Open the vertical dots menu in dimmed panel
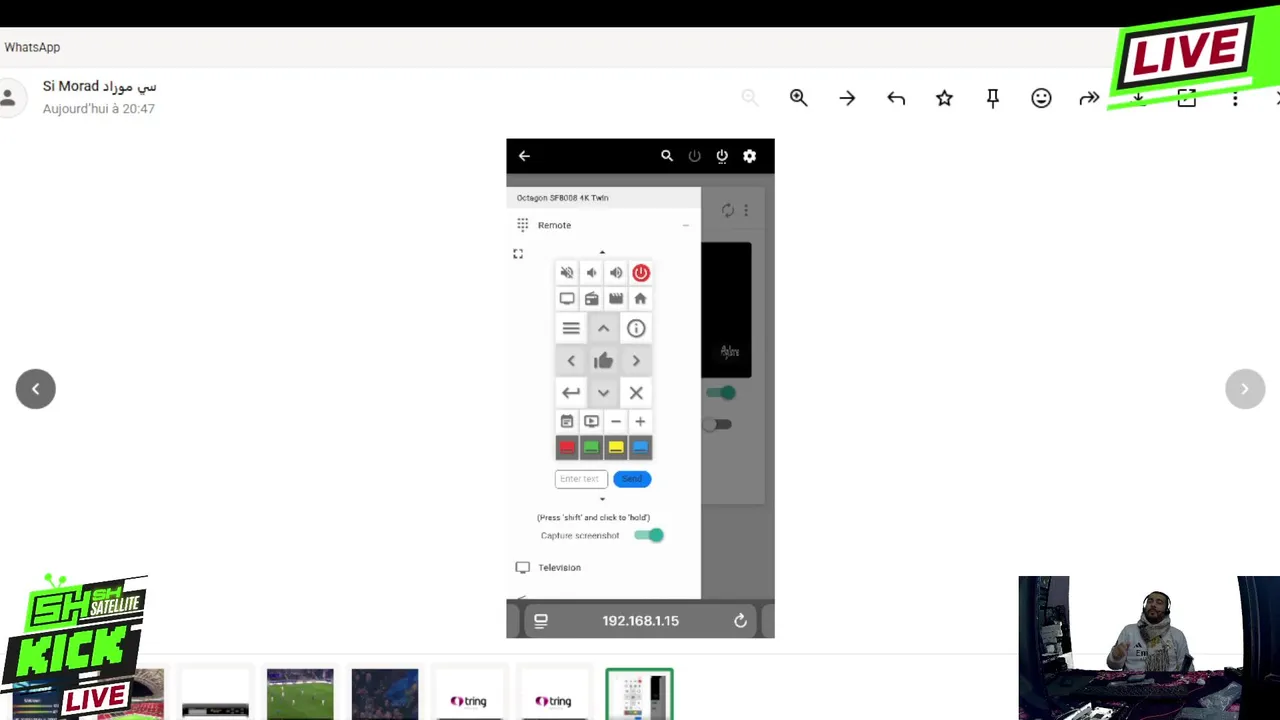The width and height of the screenshot is (1280, 720). tap(746, 210)
